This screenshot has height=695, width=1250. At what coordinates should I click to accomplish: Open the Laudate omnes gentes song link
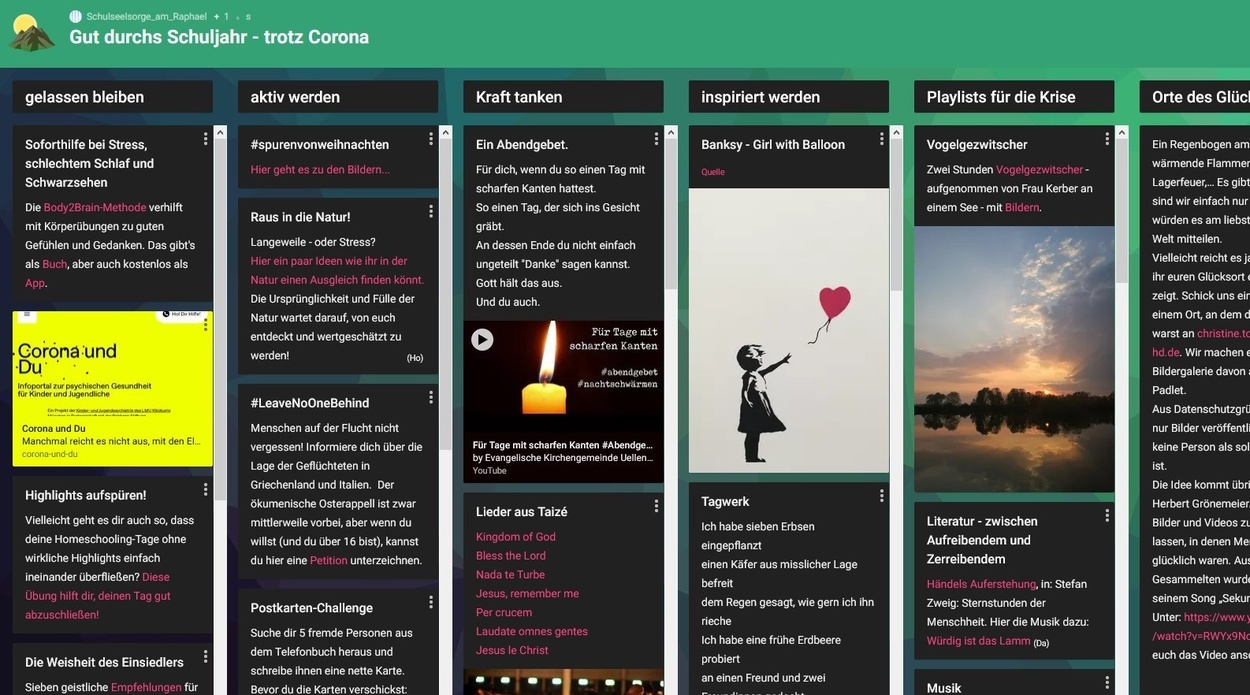pyautogui.click(x=532, y=631)
